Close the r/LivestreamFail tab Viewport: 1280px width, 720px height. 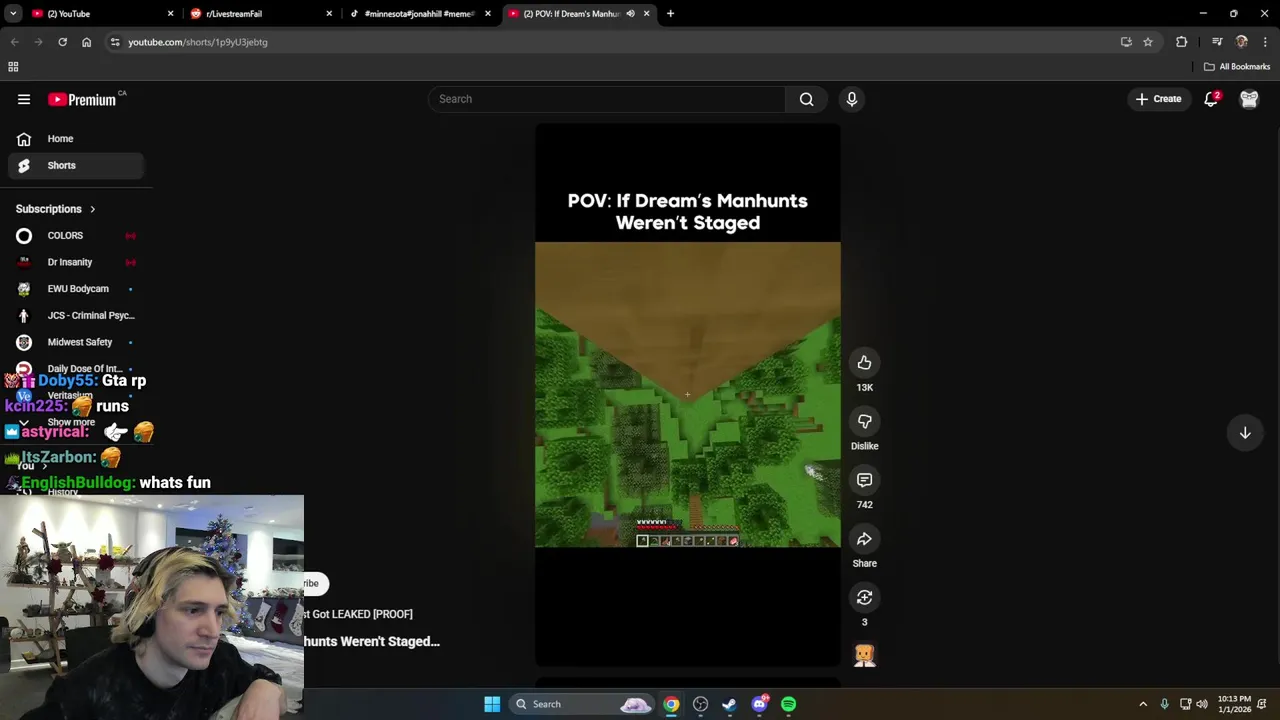pos(329,13)
